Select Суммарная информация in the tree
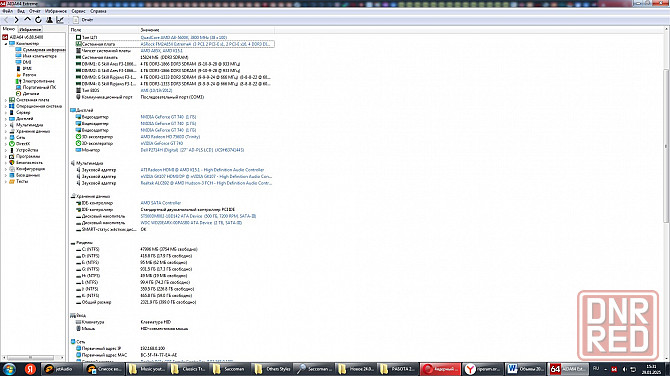This screenshot has width=670, height=376. click(41, 50)
